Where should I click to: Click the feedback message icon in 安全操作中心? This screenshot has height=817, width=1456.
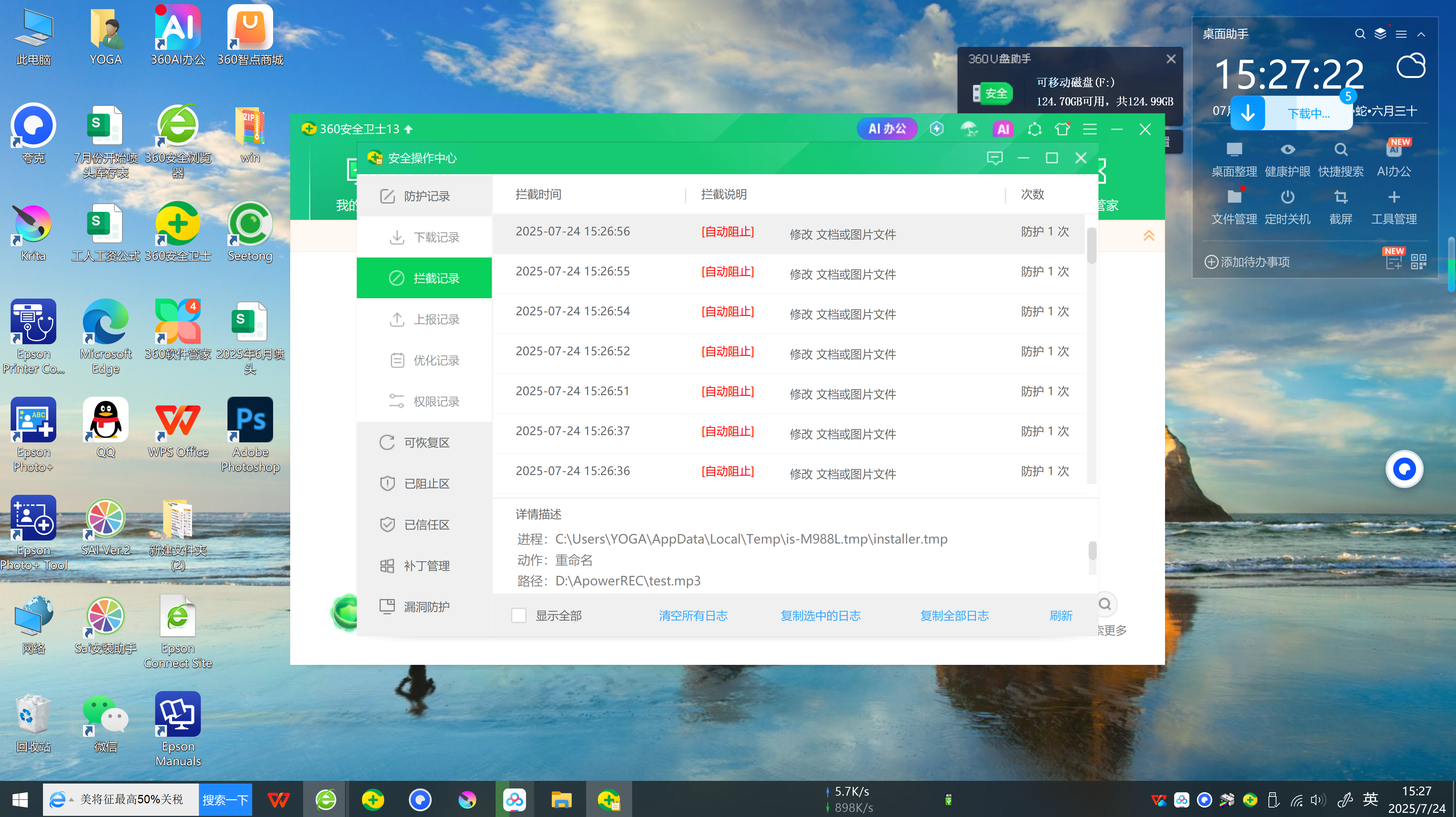[x=994, y=158]
